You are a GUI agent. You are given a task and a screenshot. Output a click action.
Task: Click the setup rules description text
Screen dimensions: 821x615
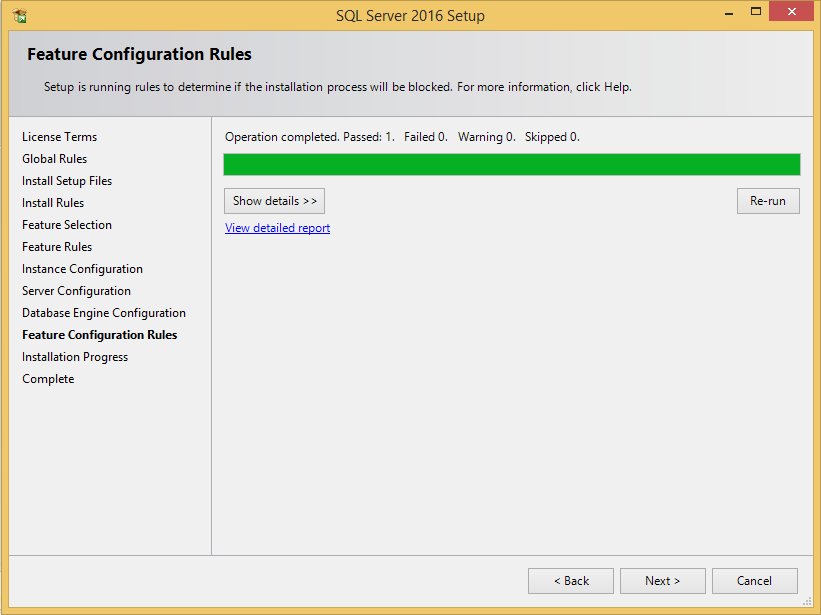click(x=338, y=87)
